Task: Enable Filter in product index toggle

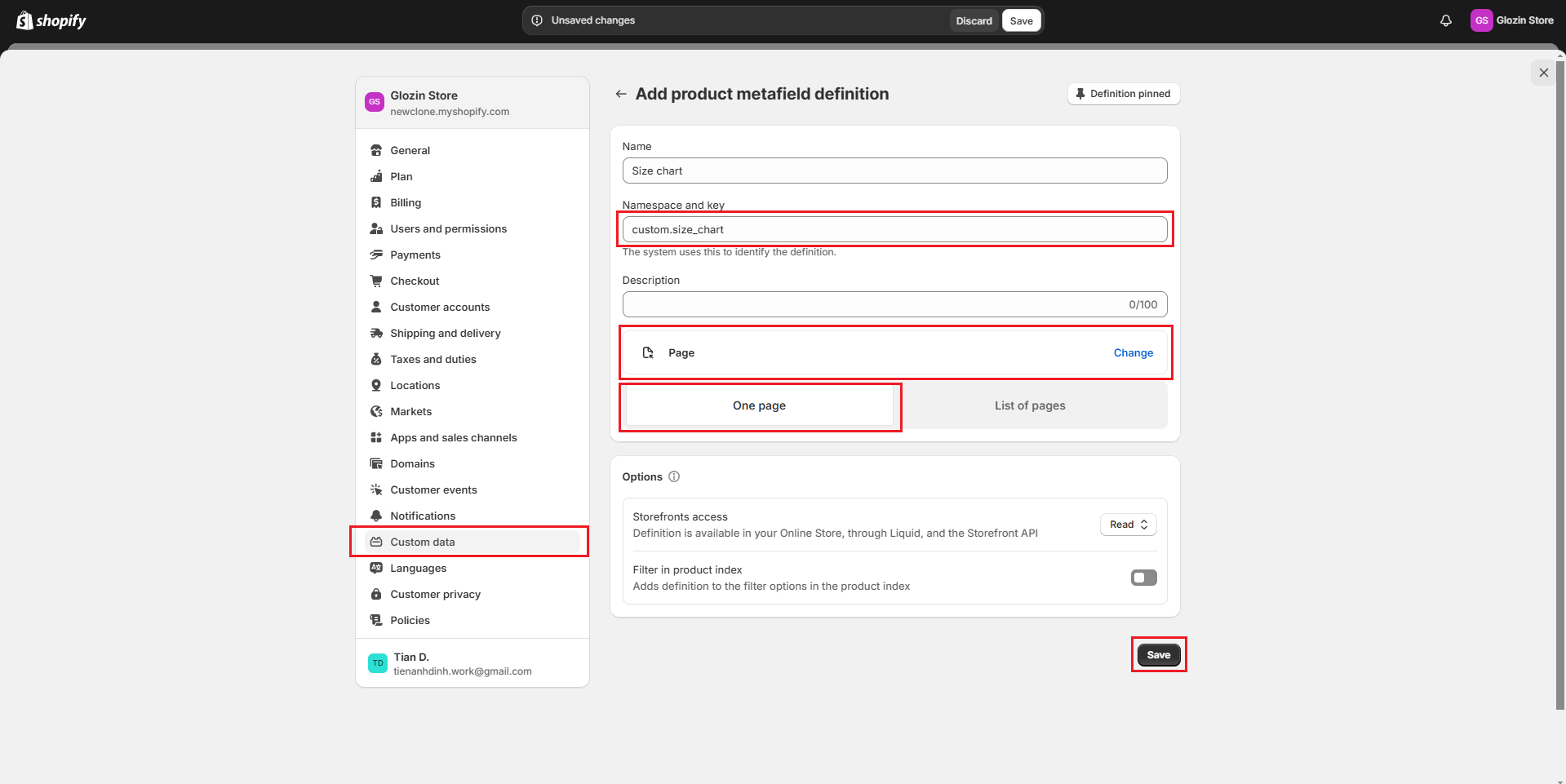Action: pyautogui.click(x=1143, y=578)
